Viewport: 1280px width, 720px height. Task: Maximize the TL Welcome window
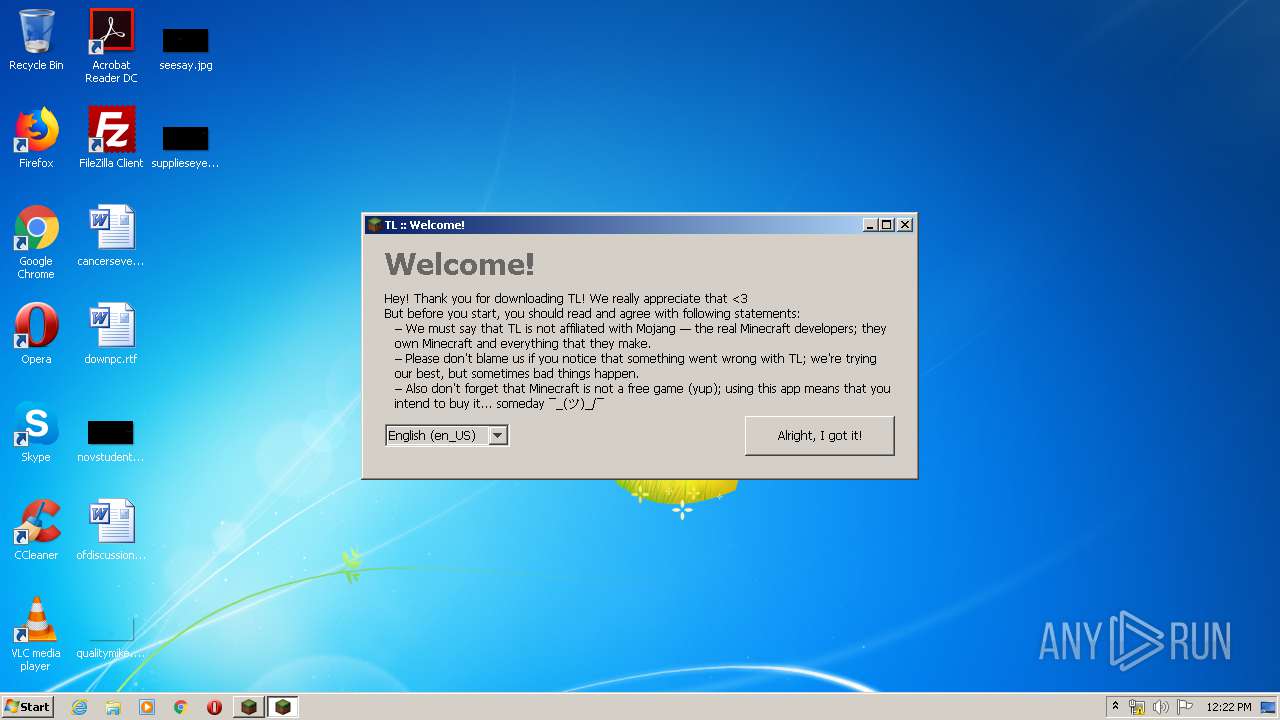click(x=886, y=225)
